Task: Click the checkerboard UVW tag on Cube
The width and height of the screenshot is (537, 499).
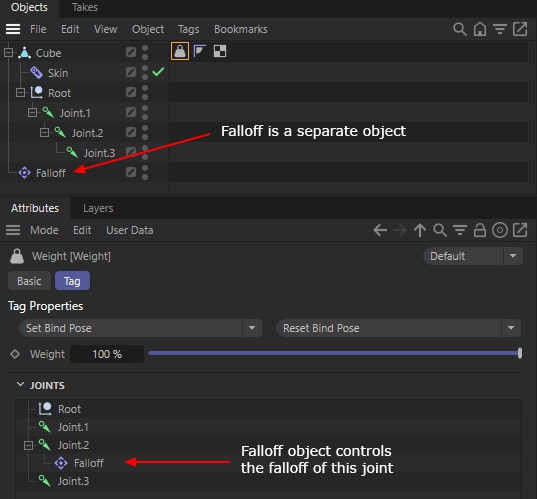Action: click(x=220, y=51)
